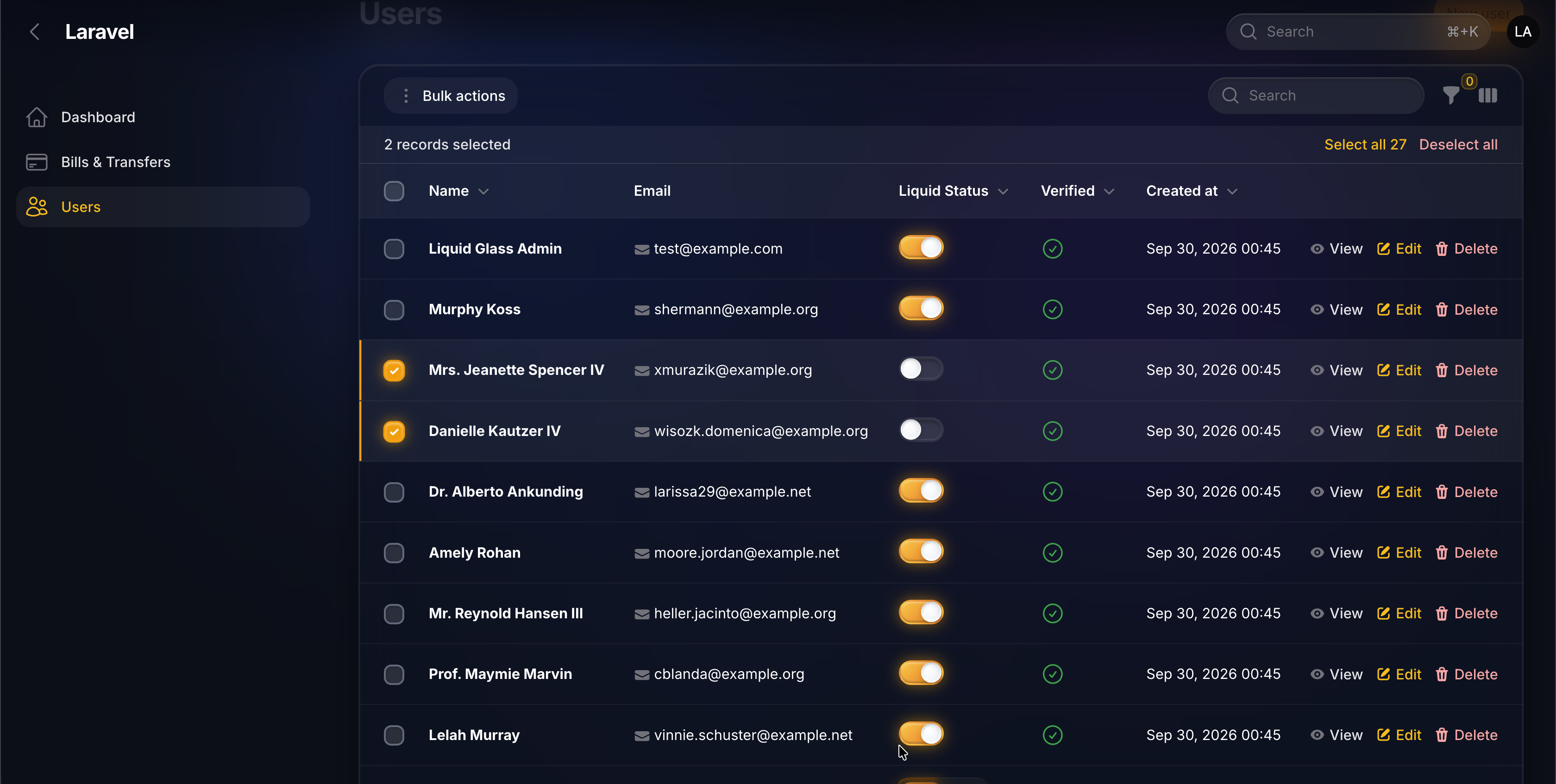This screenshot has height=784, width=1556.
Task: Disable Liquid Status for Prof. Maymie Marvin
Action: (921, 673)
